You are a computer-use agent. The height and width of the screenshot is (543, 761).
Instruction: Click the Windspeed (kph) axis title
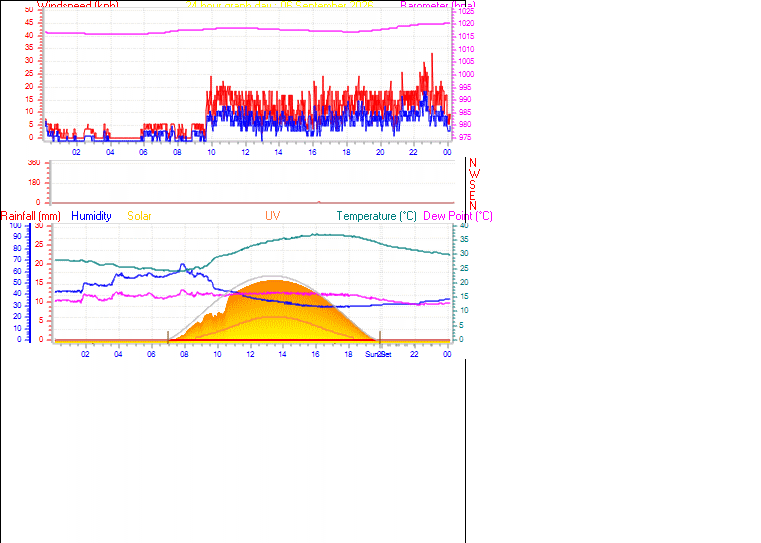[78, 5]
